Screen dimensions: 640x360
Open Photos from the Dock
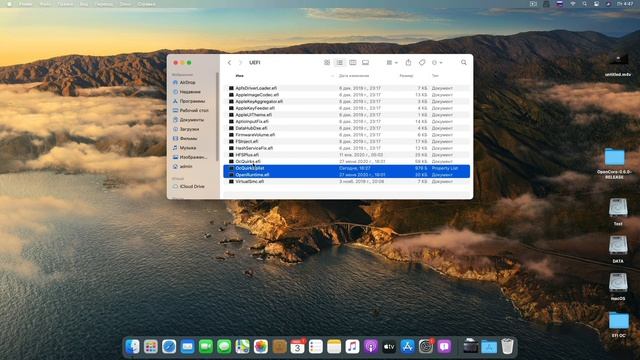(261, 347)
